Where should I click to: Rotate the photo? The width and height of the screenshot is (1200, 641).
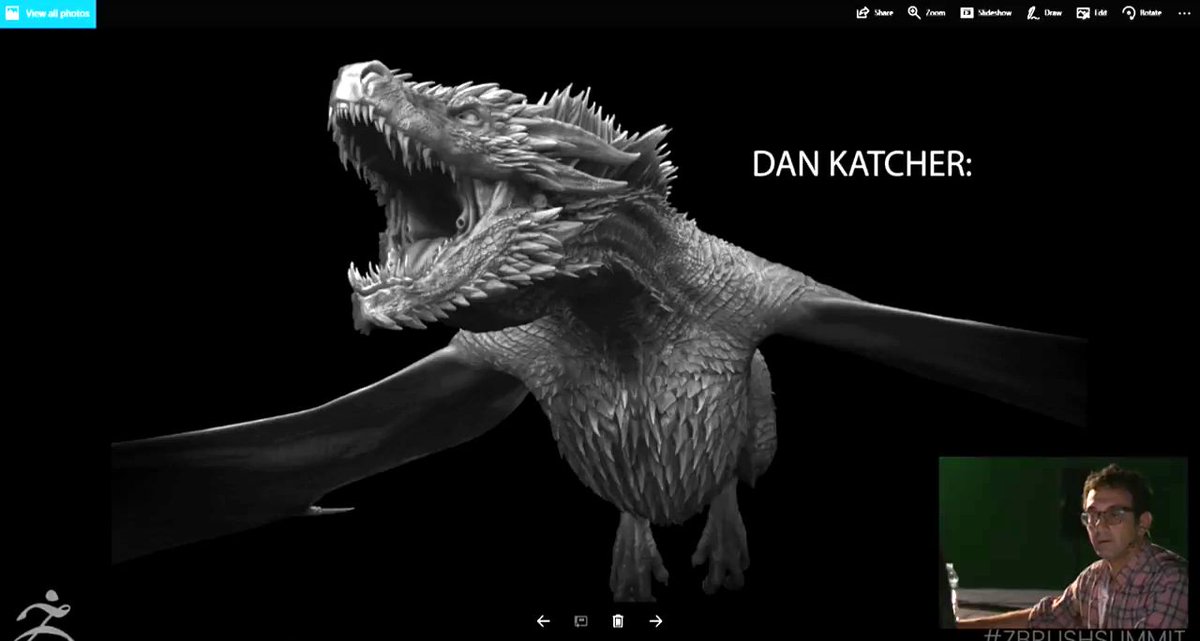[1142, 13]
